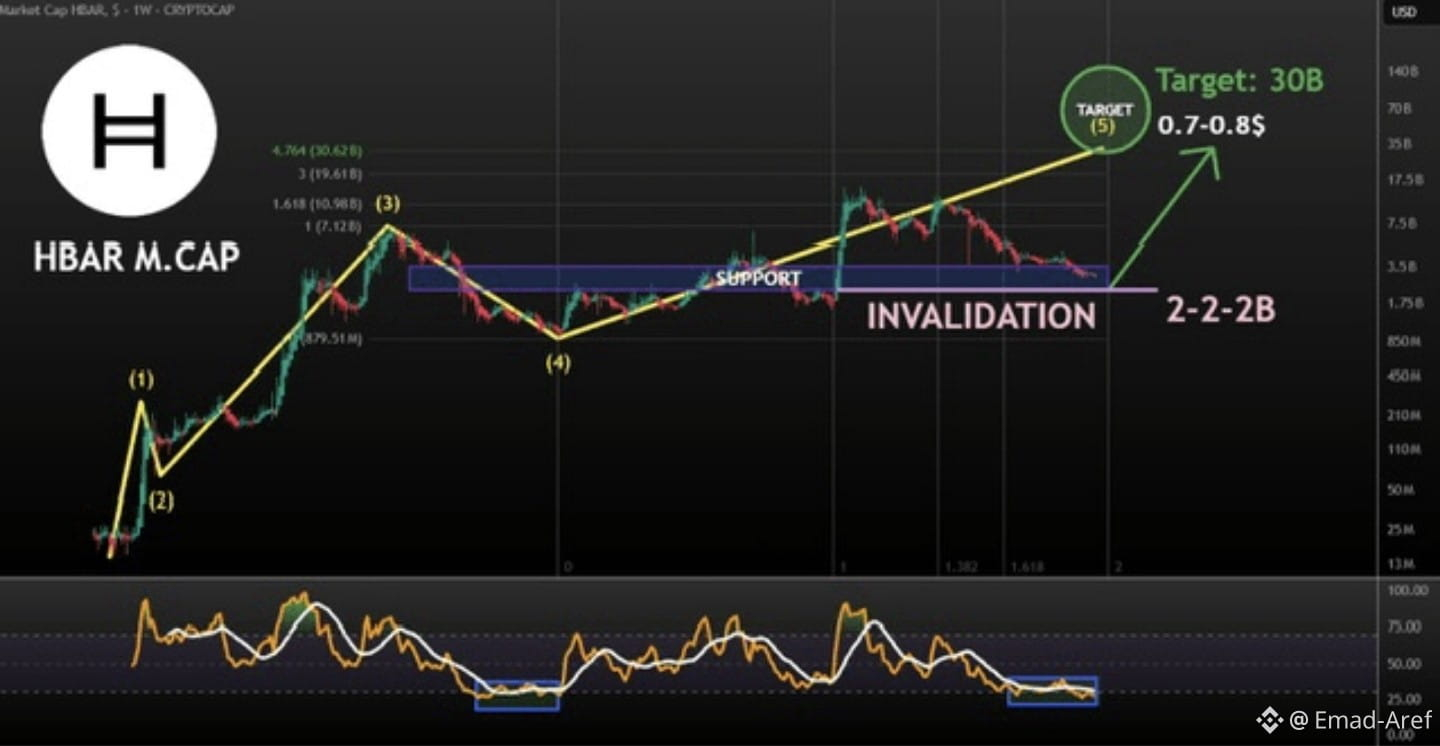Select the "Target: 30B" text
Viewport: 1440px width, 746px height.
coord(1239,80)
